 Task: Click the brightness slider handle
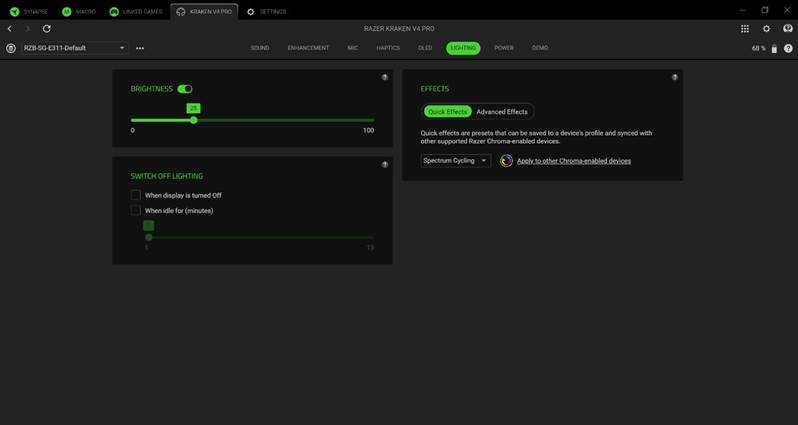point(193,120)
